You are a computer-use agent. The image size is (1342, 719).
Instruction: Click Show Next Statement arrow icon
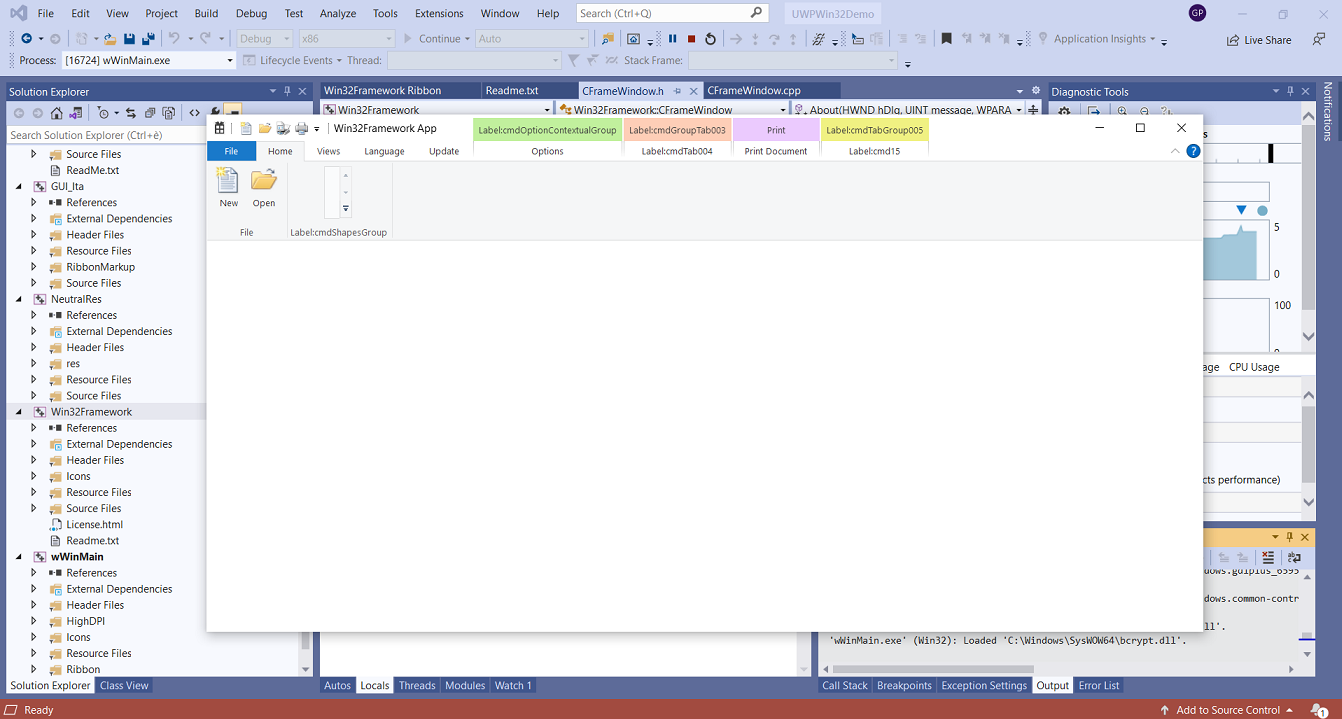(735, 39)
